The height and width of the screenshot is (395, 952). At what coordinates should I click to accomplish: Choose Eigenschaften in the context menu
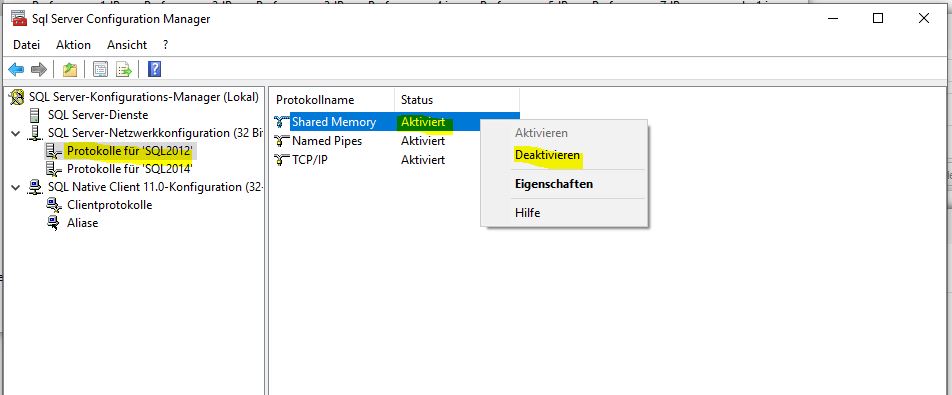point(554,184)
